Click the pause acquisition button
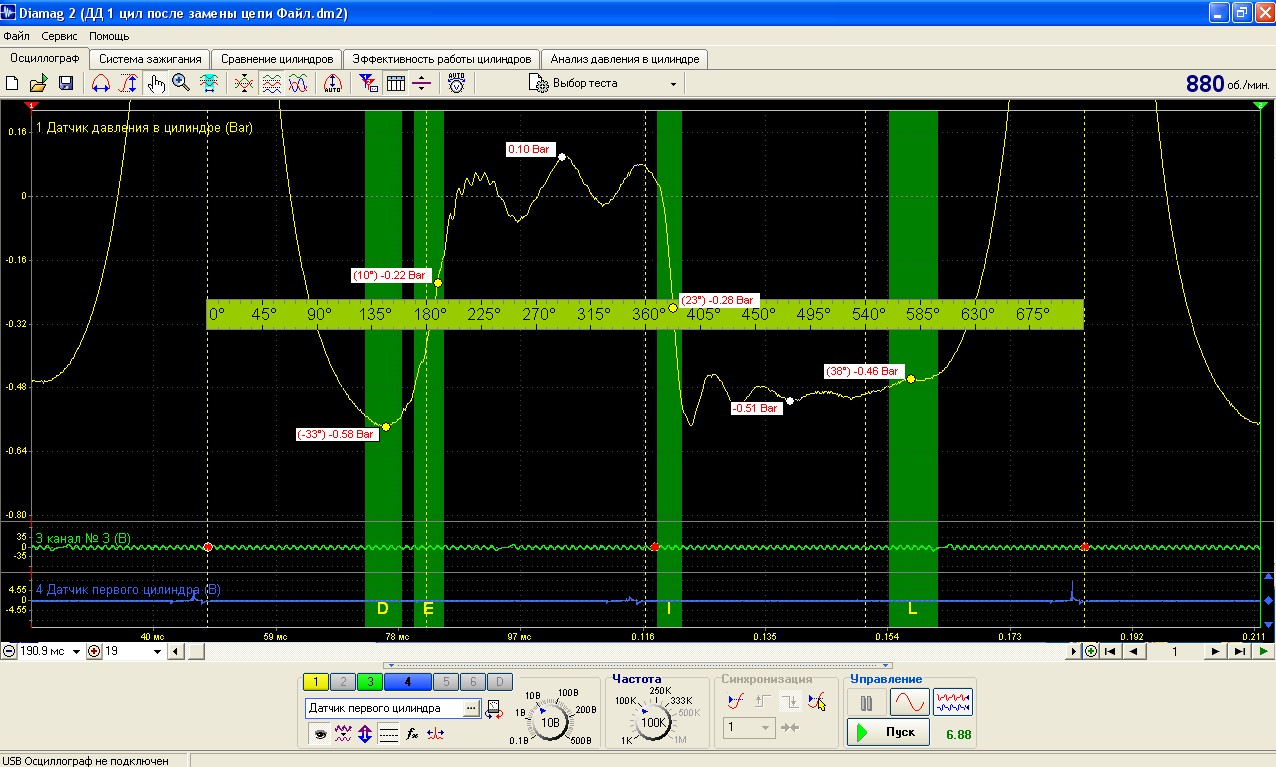 [866, 702]
